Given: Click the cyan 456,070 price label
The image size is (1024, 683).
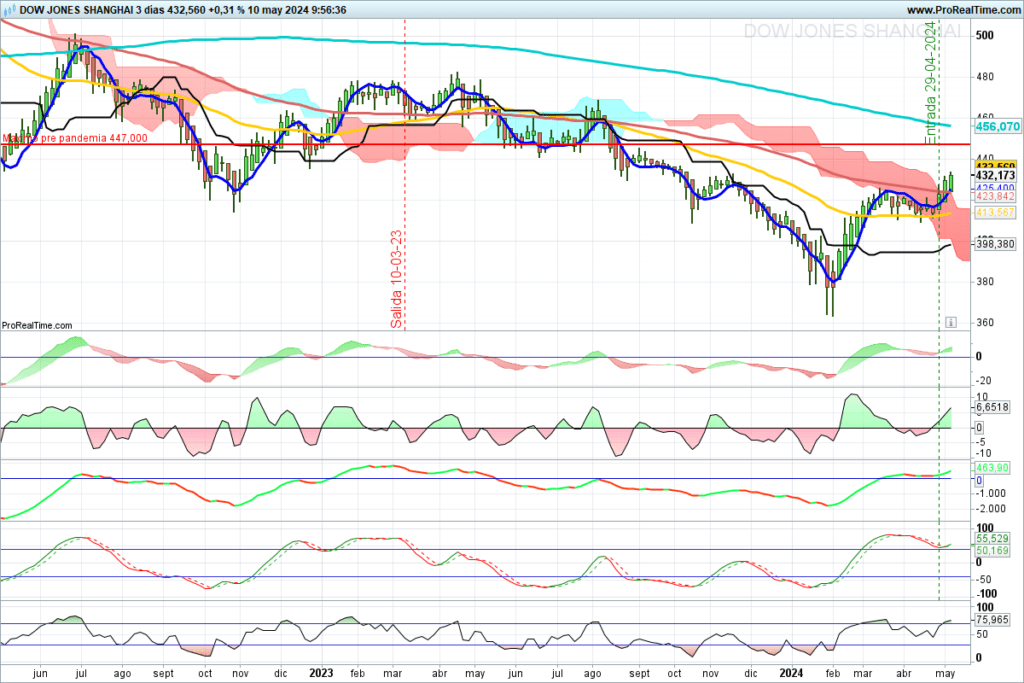Looking at the screenshot, I should click(x=997, y=126).
